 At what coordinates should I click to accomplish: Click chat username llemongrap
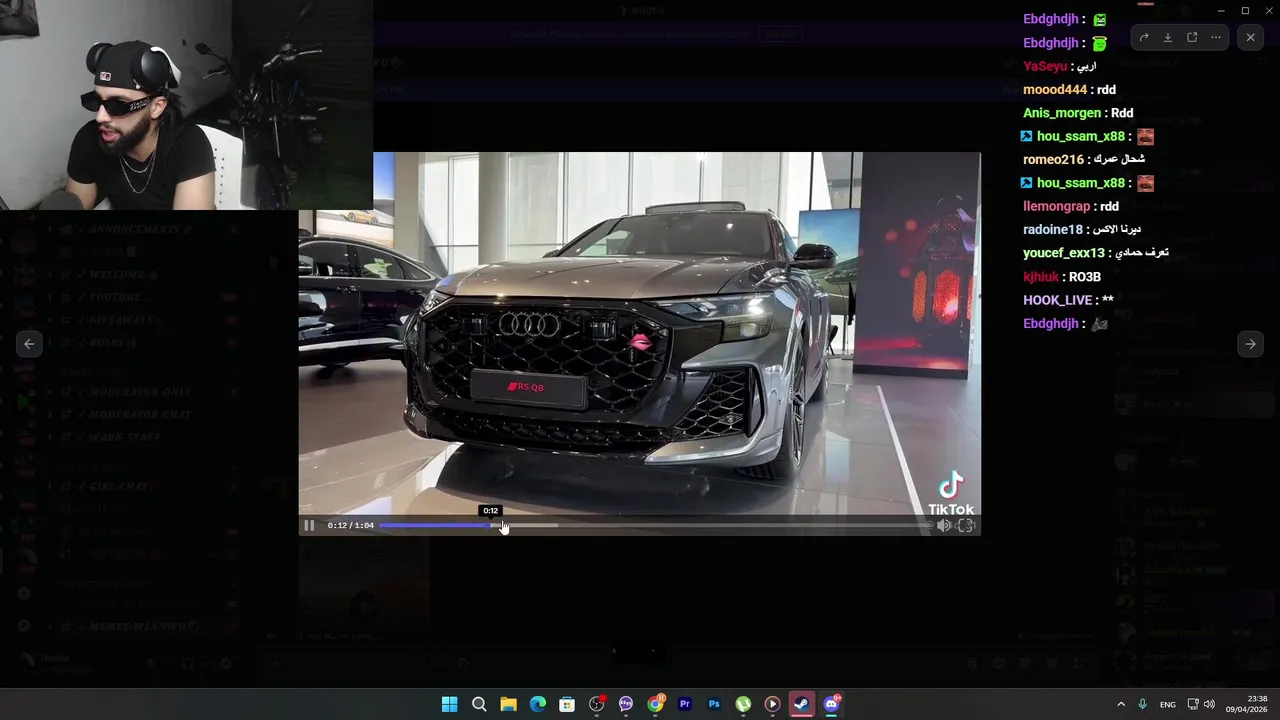point(1057,206)
